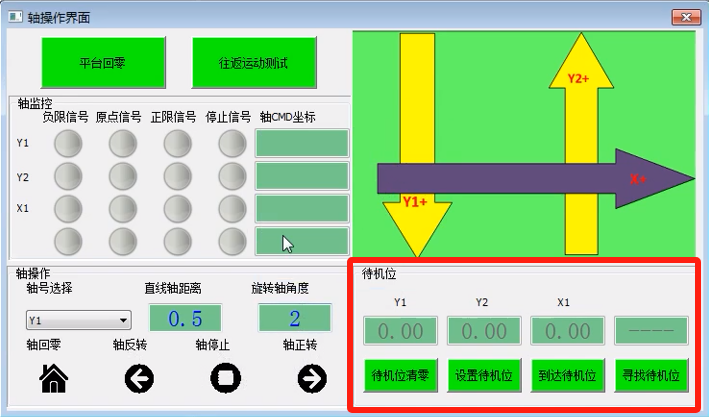Screen dimensions: 709x417
Task: Click the axis forward right-arrow icon
Action: pos(312,378)
